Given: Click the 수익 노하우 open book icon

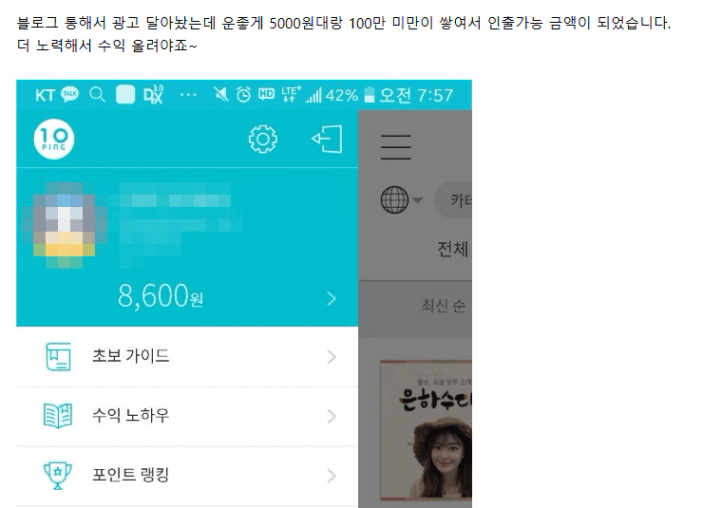Looking at the screenshot, I should [x=58, y=416].
